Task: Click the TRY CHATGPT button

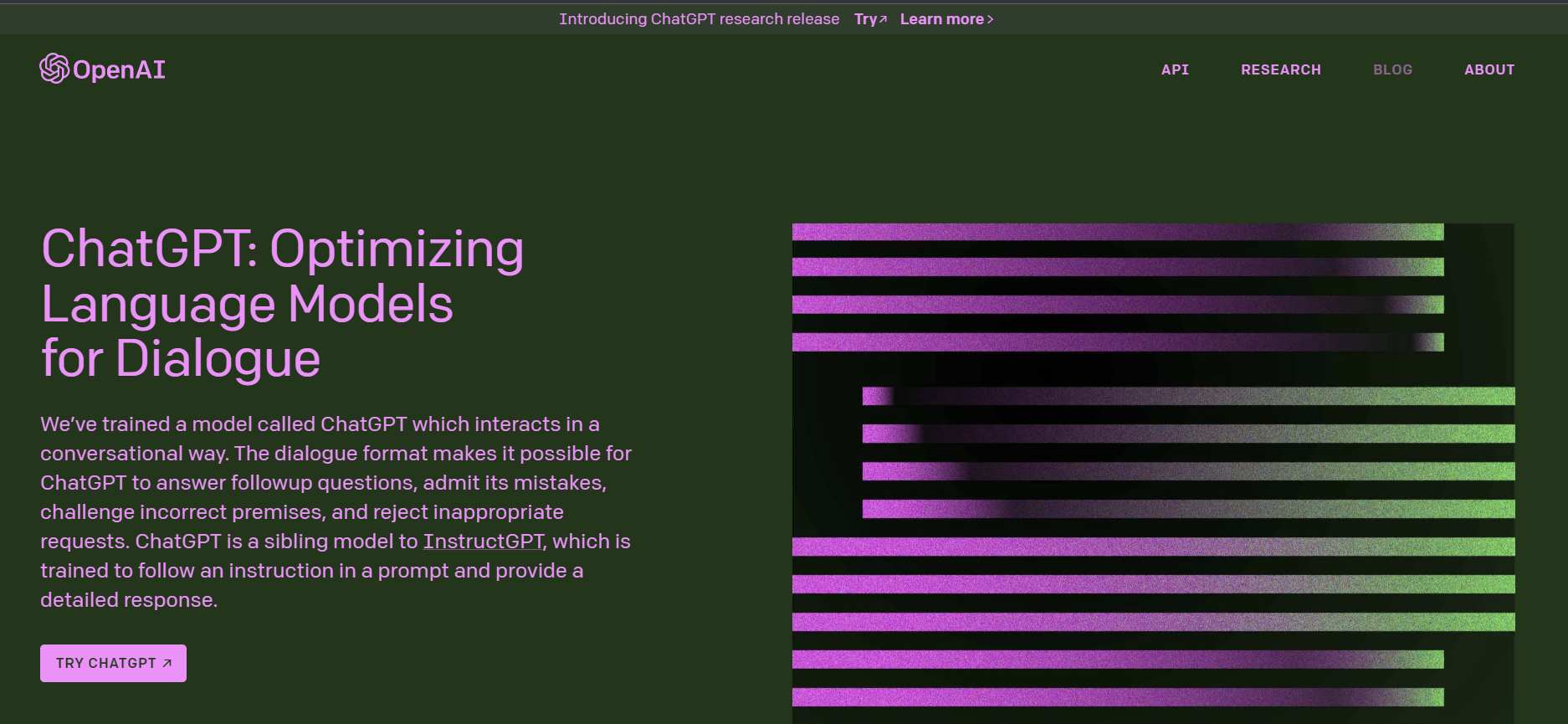Action: 113,663
